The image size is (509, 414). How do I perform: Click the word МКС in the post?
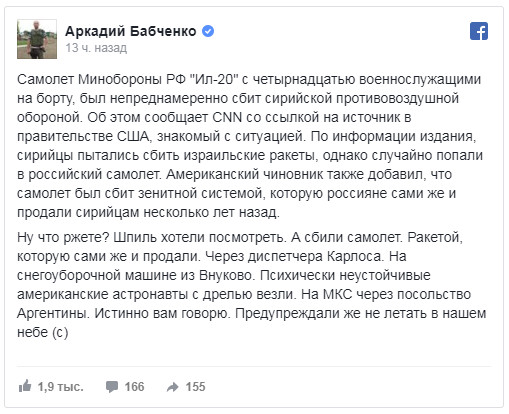[x=337, y=294]
